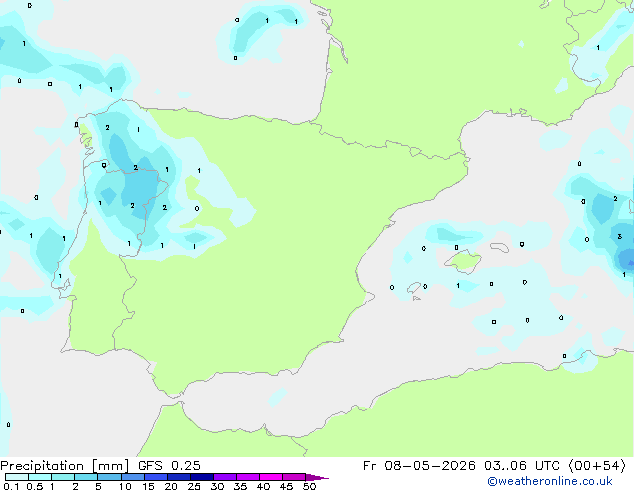
Task: Click the '0.1' legend scale value
Action: 11,486
